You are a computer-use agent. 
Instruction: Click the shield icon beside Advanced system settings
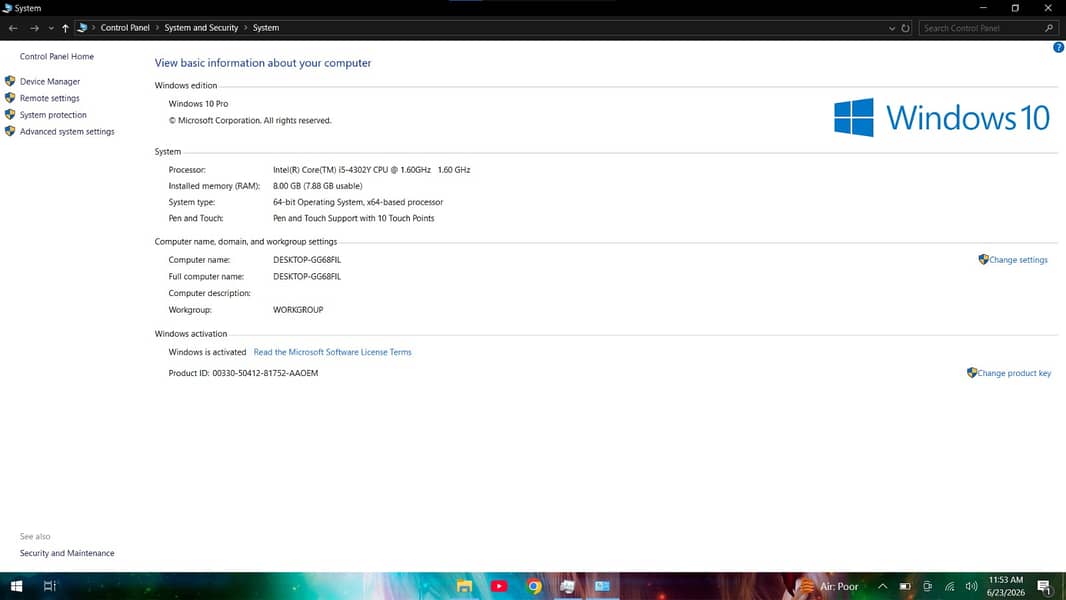10,131
